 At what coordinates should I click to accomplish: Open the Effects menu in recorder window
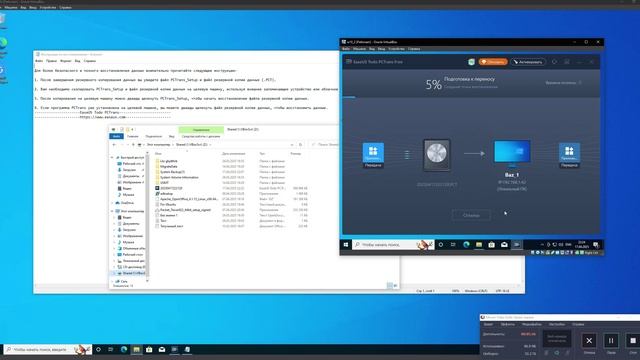click(508, 324)
